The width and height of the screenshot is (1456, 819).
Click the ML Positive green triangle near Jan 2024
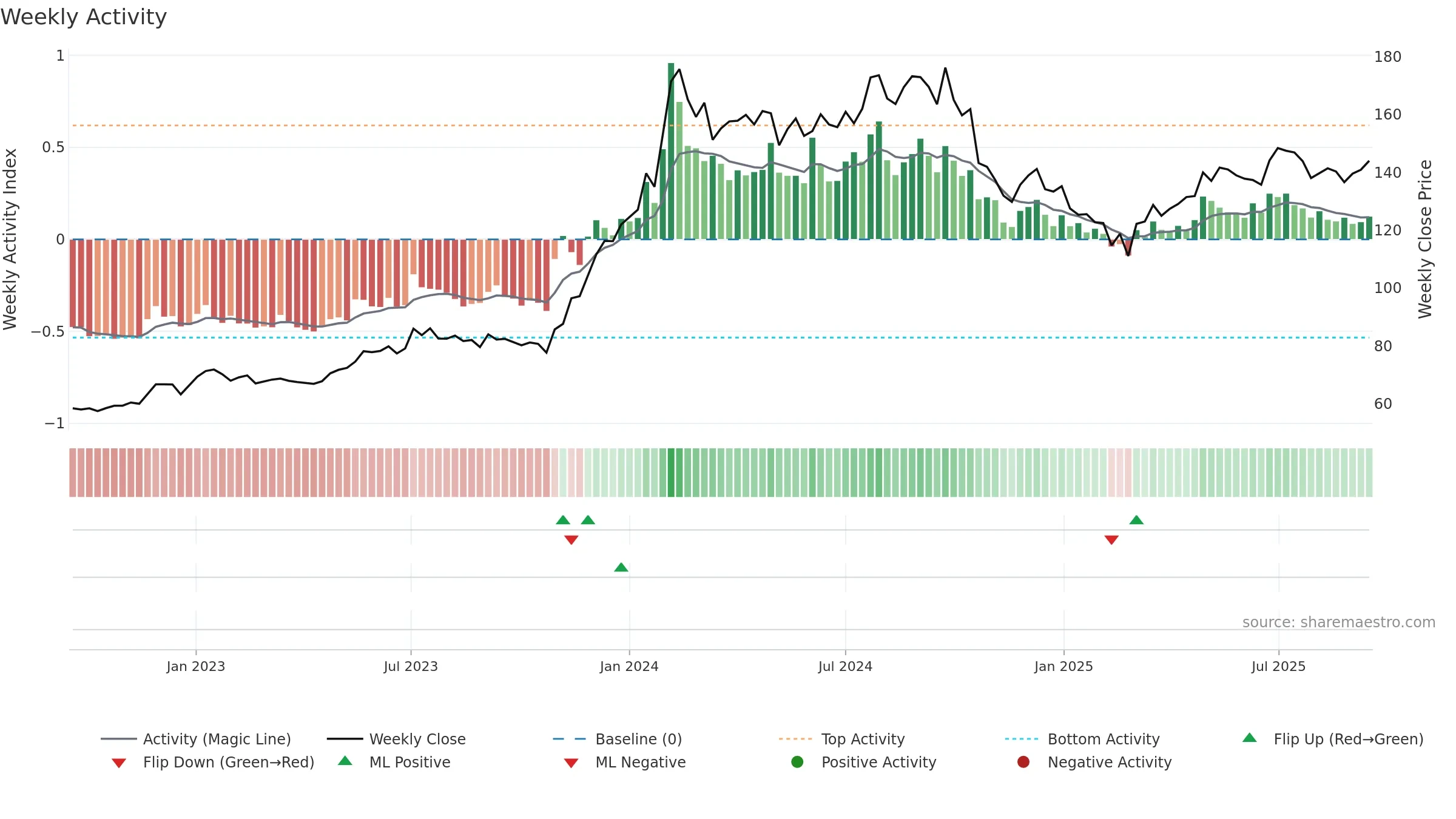[x=621, y=567]
